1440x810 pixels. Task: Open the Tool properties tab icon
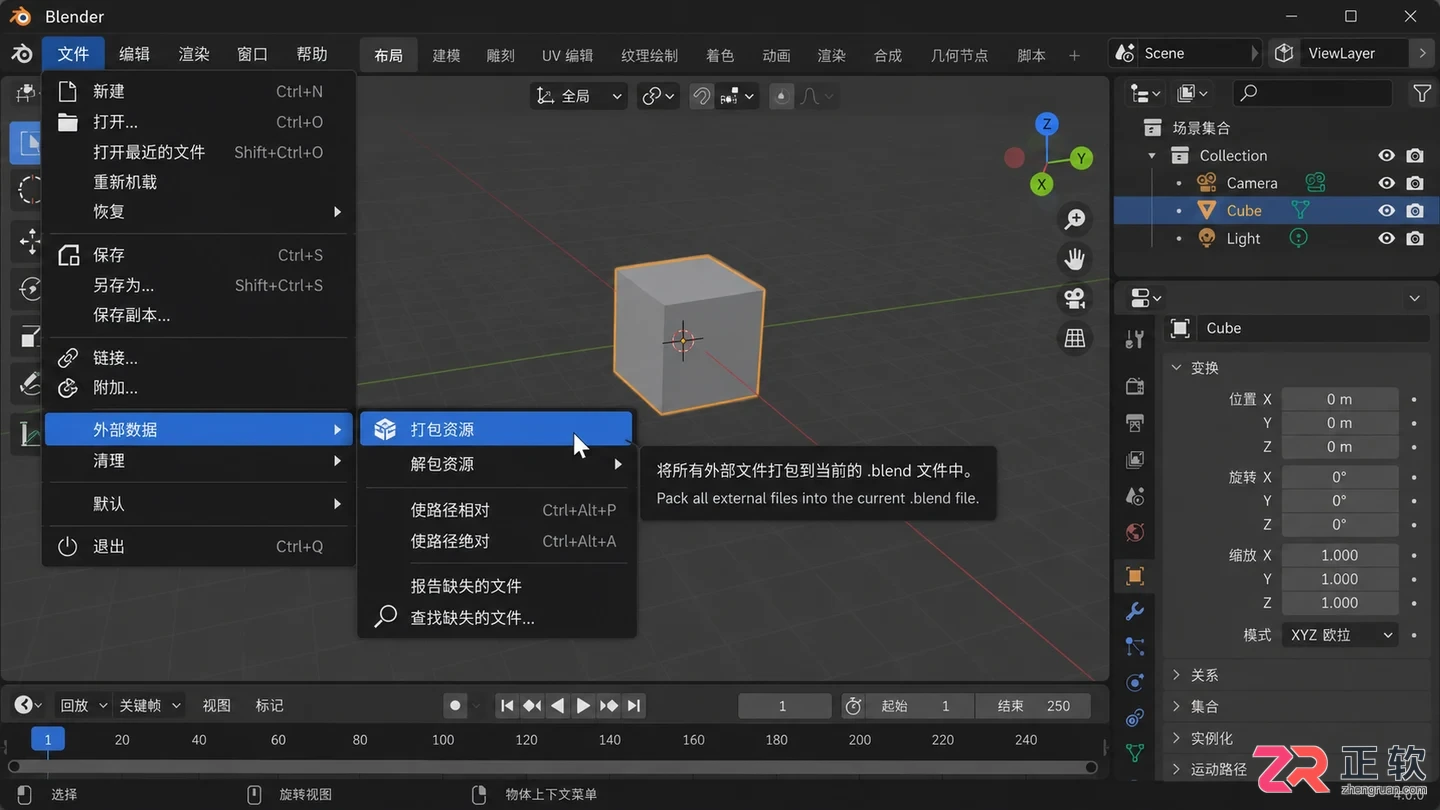point(1135,340)
